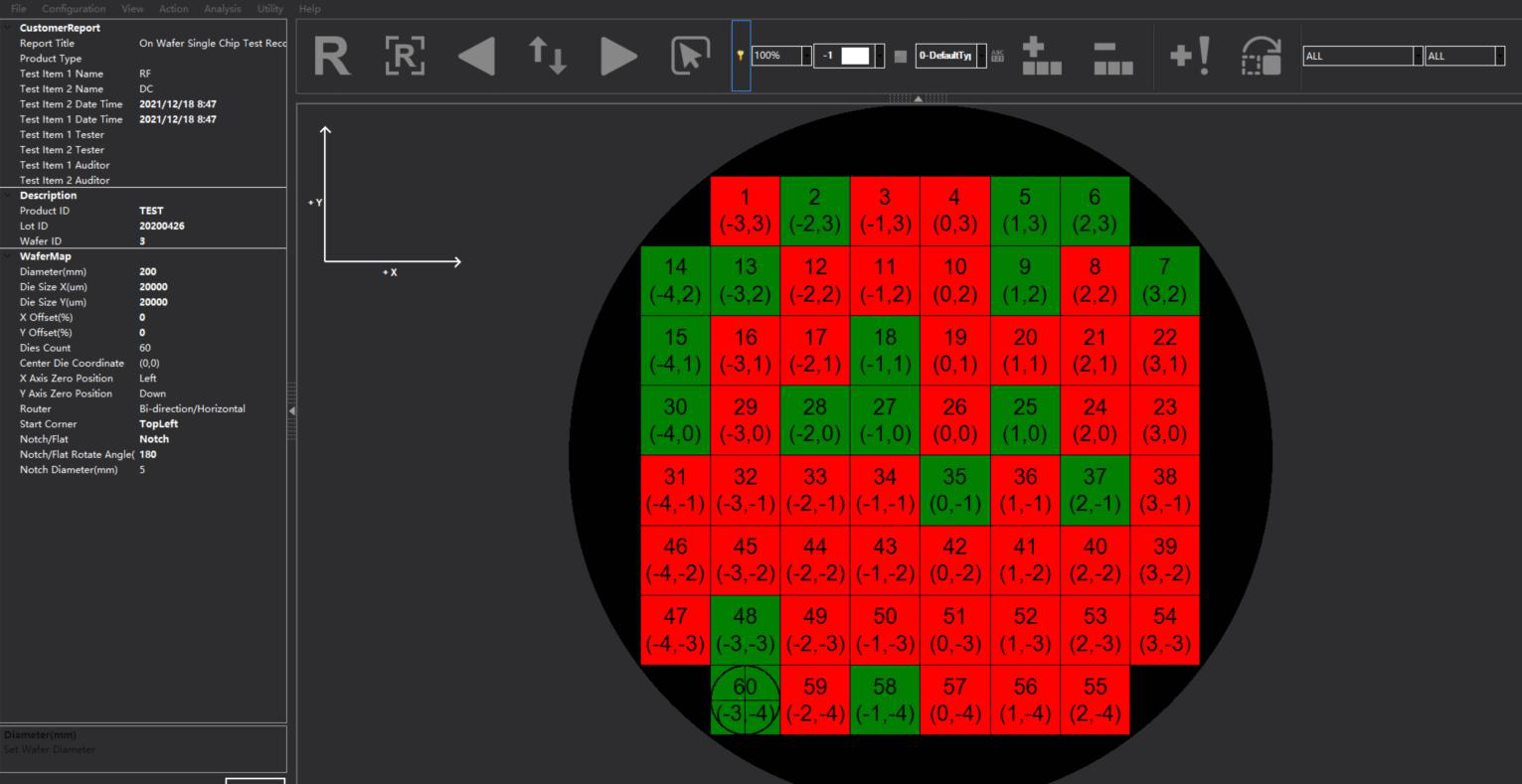Select green die 14 at (-4,2)
Screen dimensions: 1522x784
pyautogui.click(x=675, y=281)
